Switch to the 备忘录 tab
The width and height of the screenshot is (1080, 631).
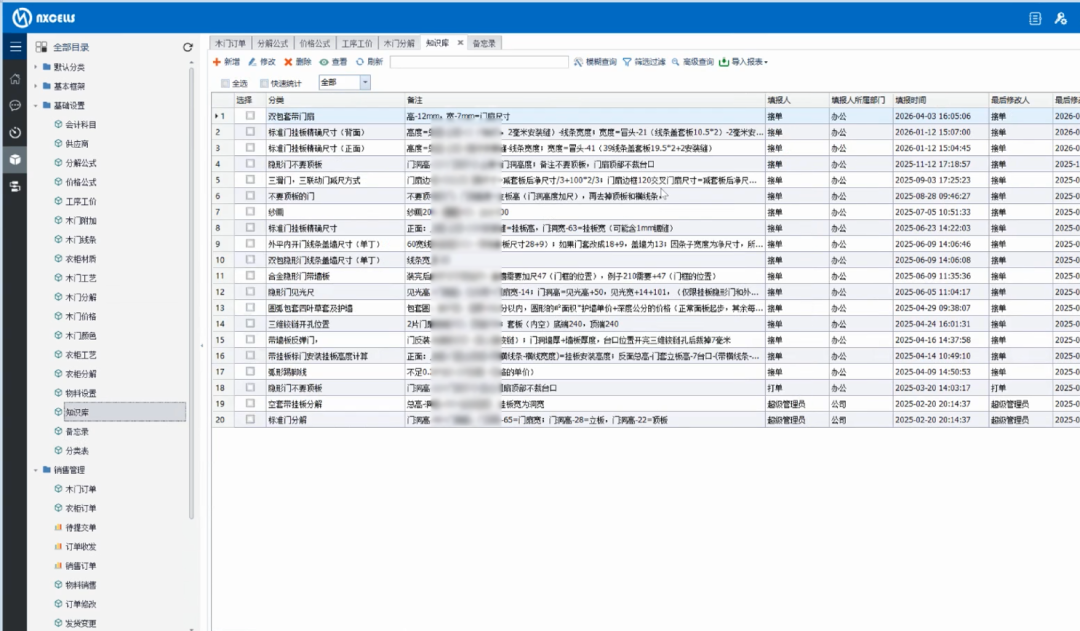pyautogui.click(x=484, y=43)
